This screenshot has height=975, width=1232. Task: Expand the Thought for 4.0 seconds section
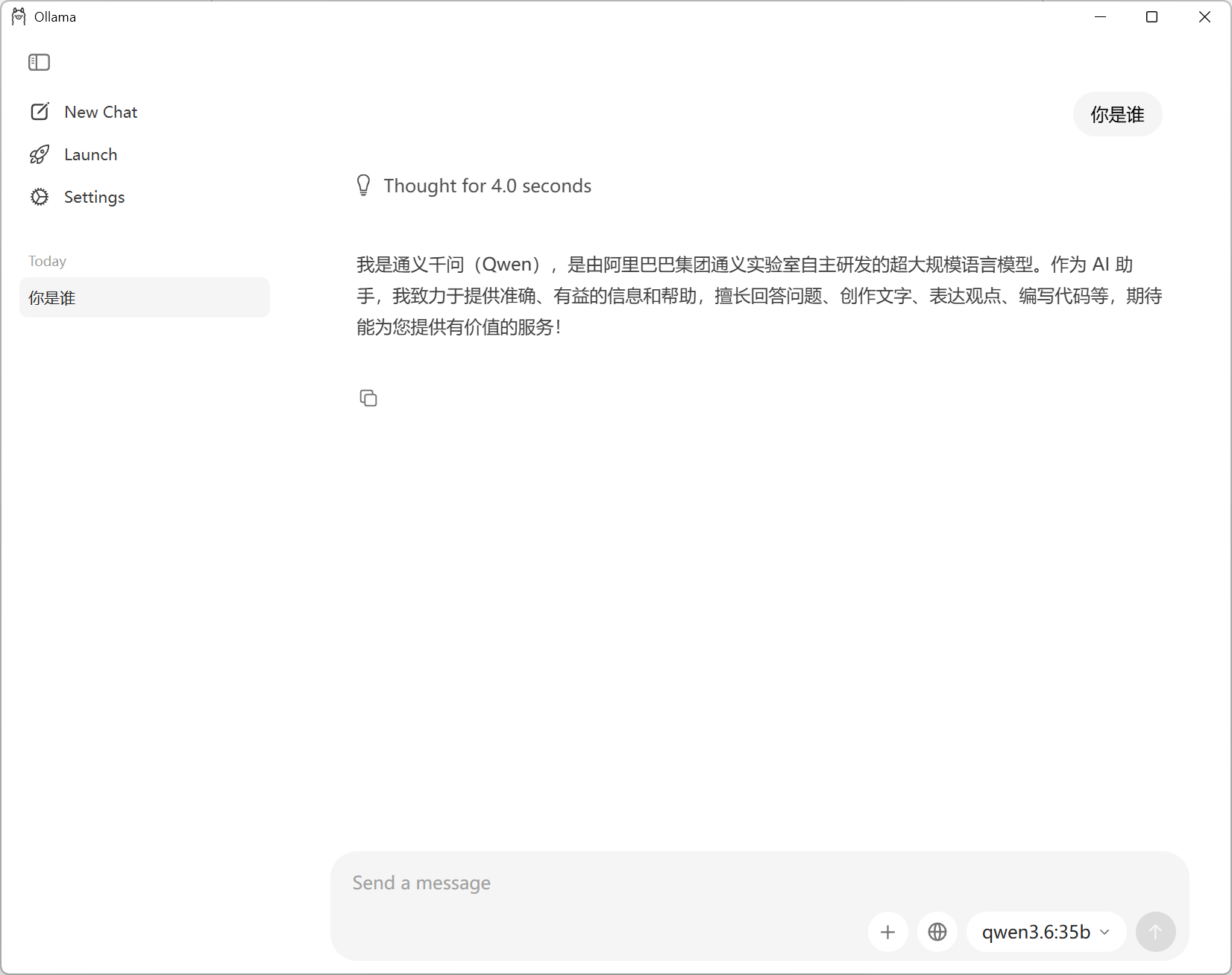click(x=474, y=186)
